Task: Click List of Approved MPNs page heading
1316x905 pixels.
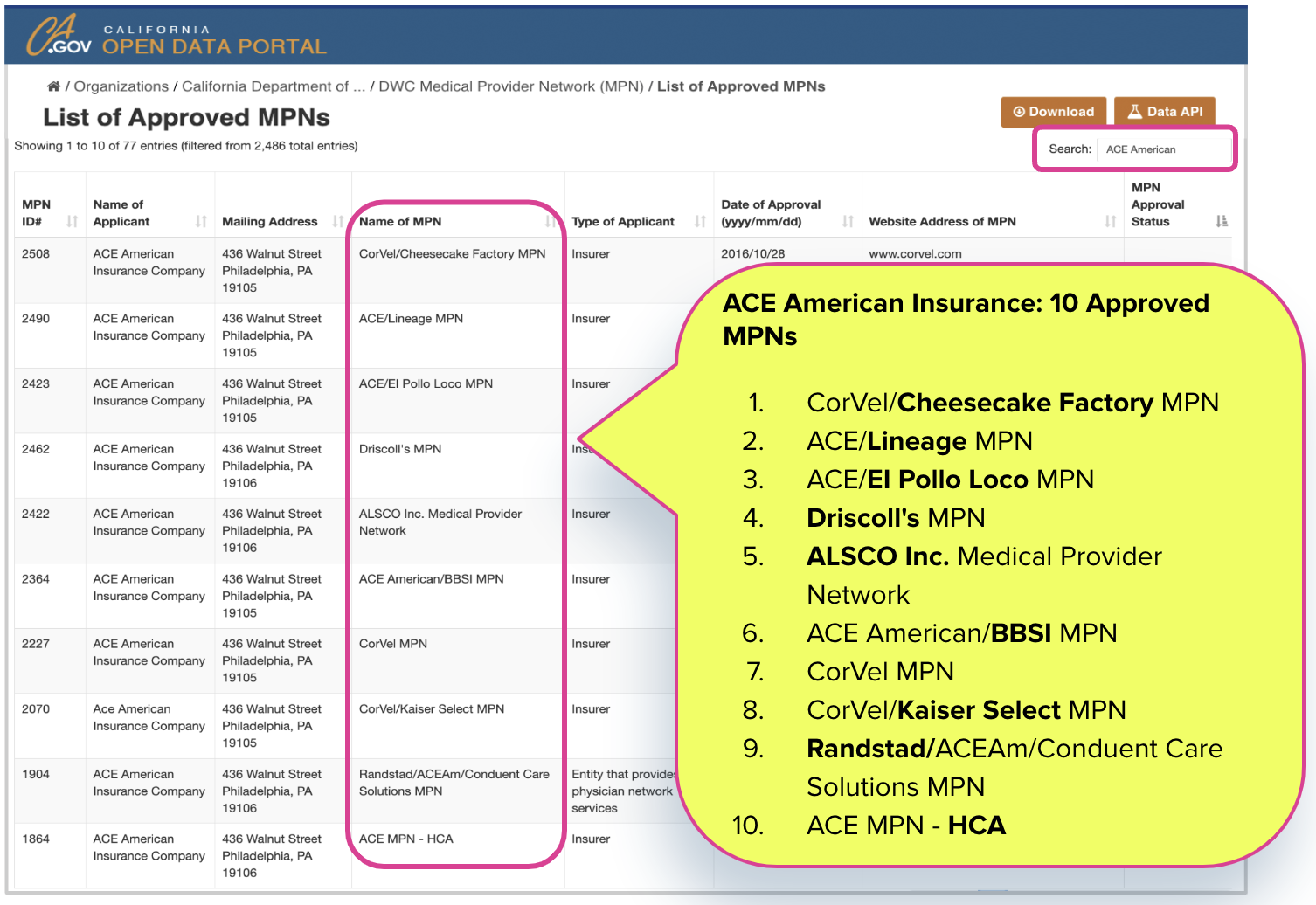Action: coord(186,117)
